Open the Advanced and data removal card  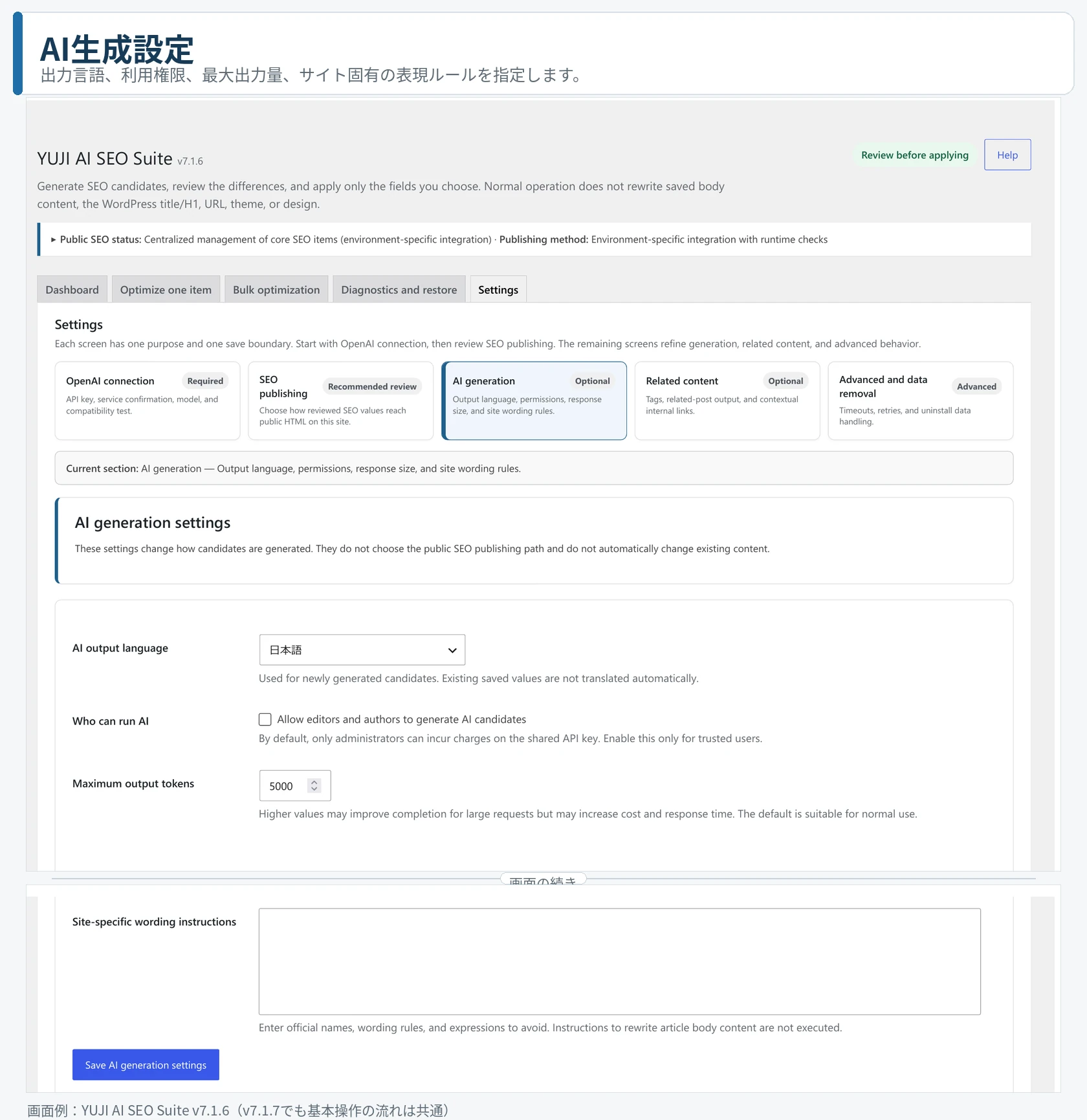point(920,401)
